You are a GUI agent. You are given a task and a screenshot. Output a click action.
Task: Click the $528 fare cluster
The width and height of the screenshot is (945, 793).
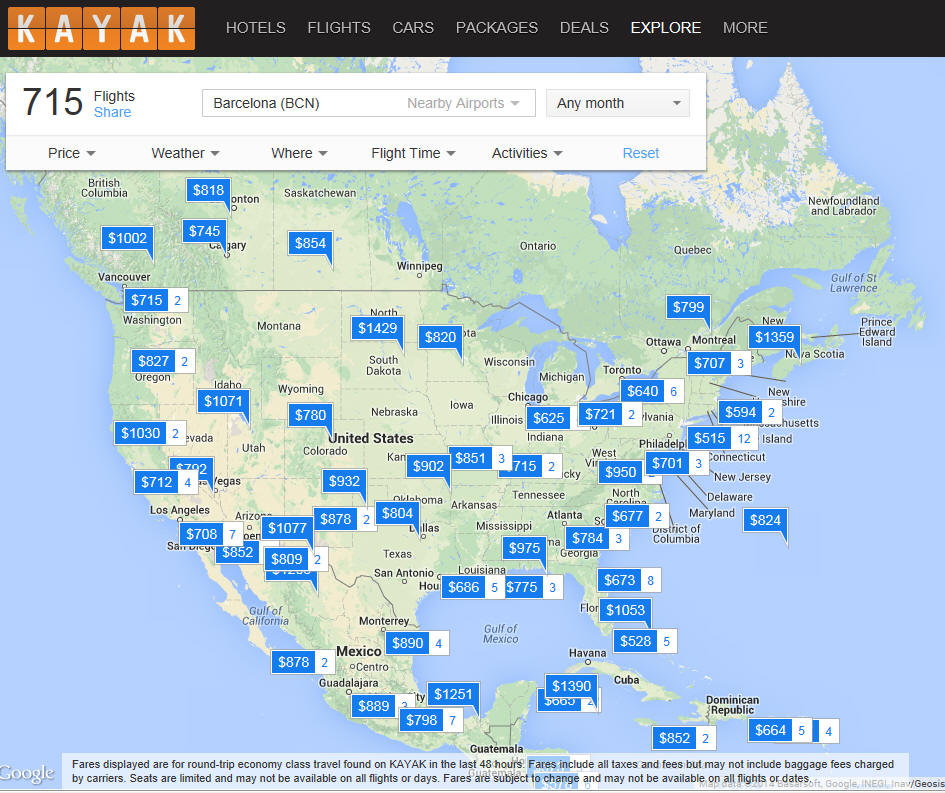click(645, 641)
